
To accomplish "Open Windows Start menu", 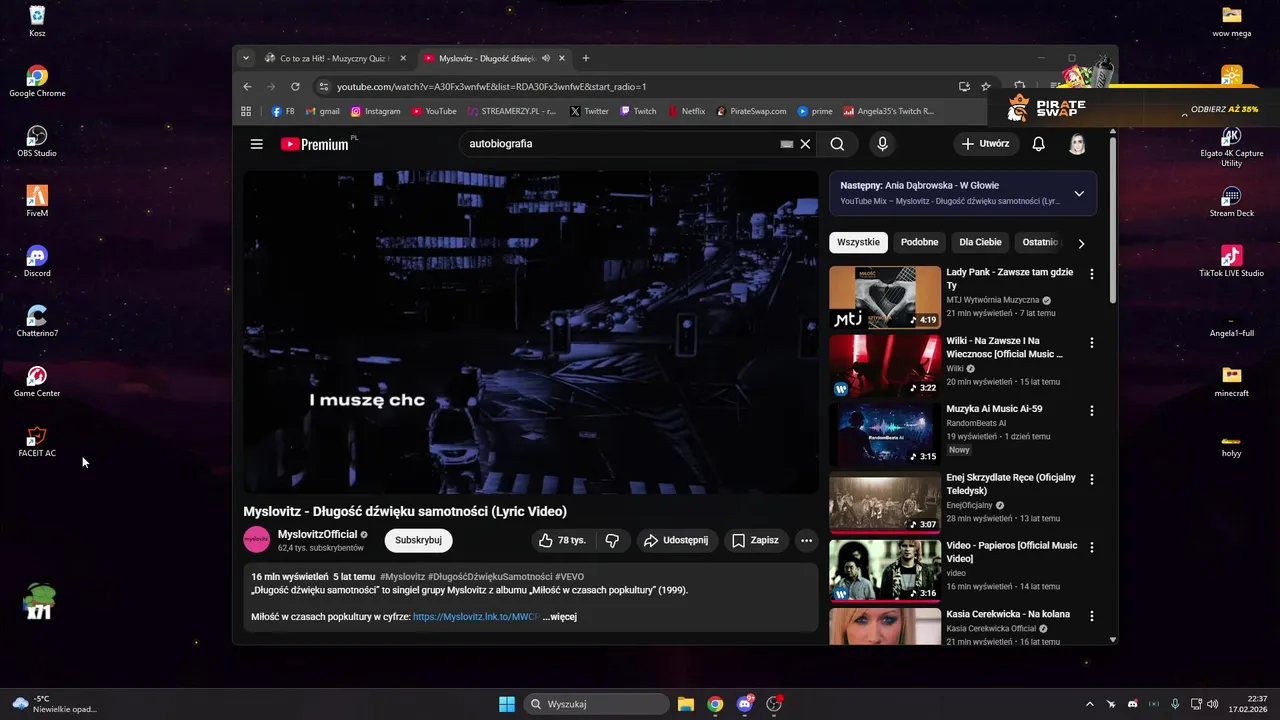I will click(507, 704).
